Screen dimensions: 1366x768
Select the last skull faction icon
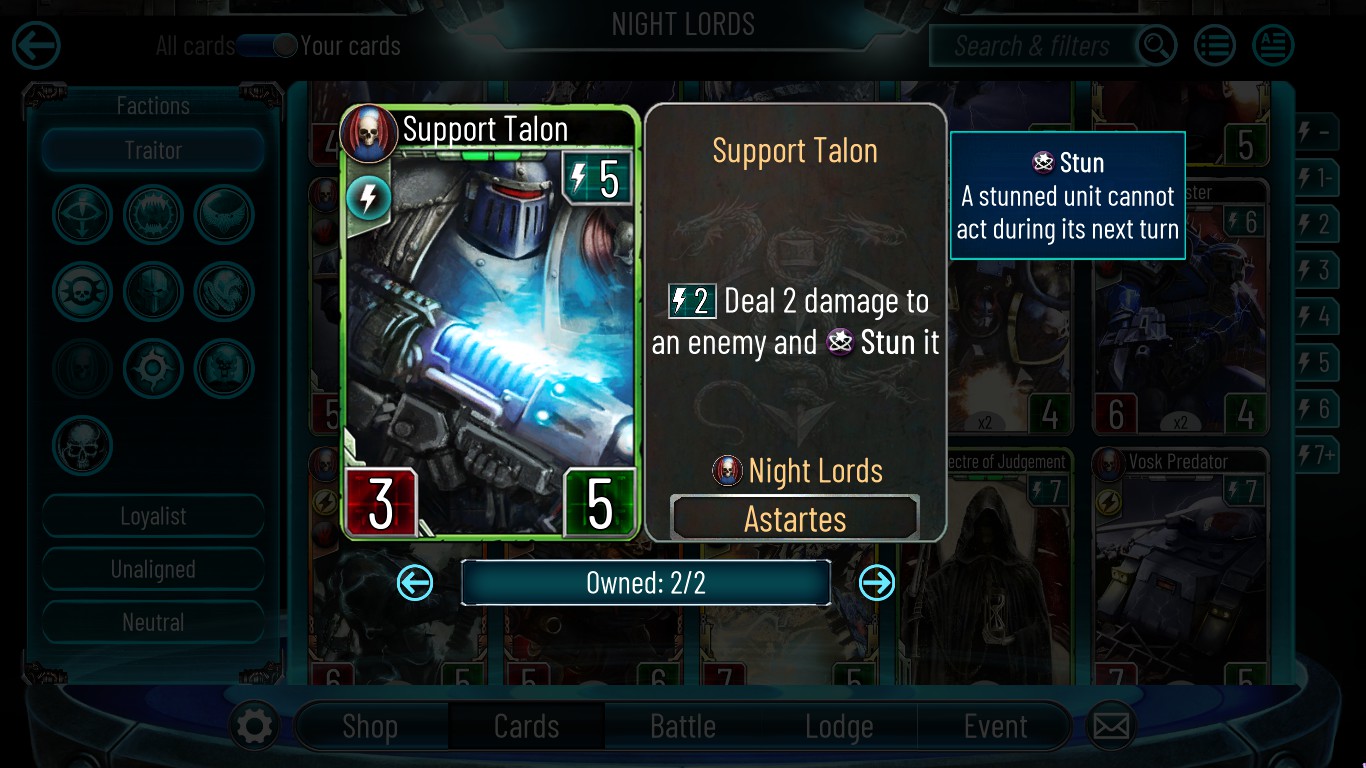(x=83, y=445)
